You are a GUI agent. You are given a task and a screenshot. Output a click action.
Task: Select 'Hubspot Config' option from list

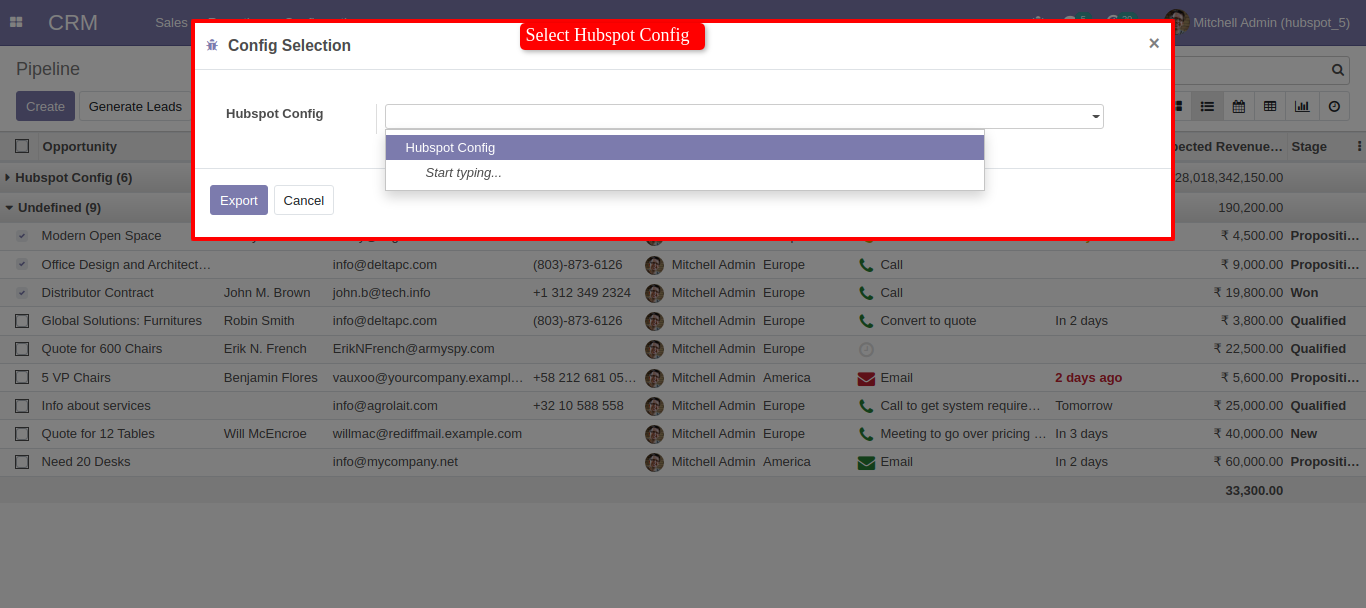[x=685, y=148]
